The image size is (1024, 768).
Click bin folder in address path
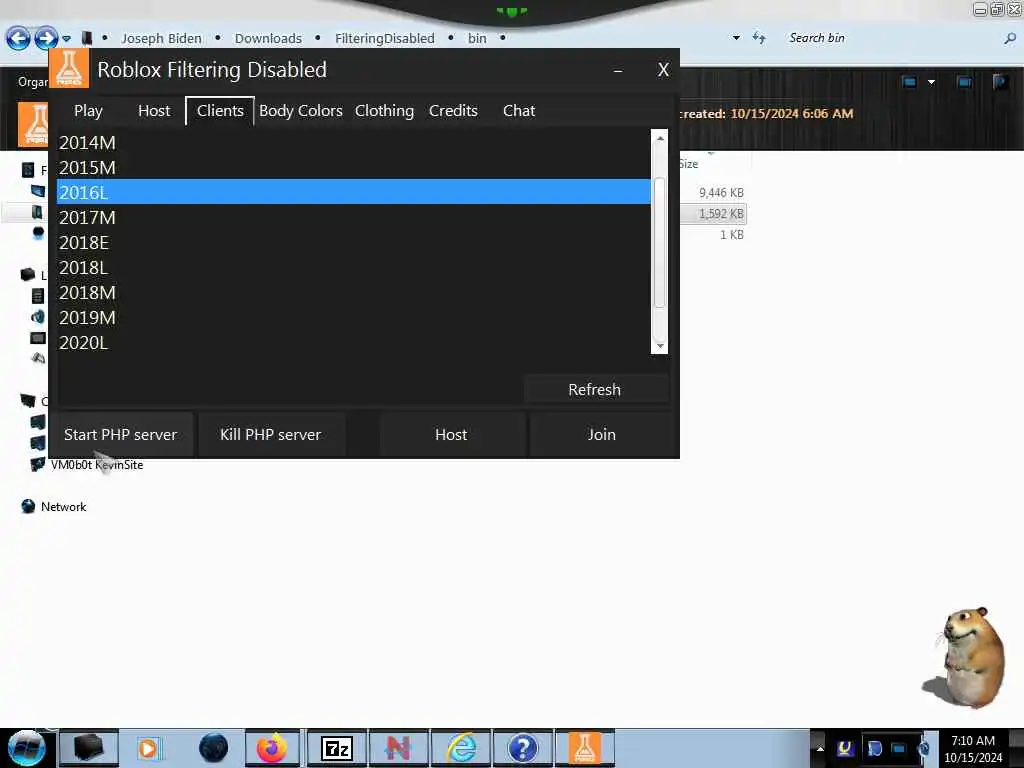477,39
